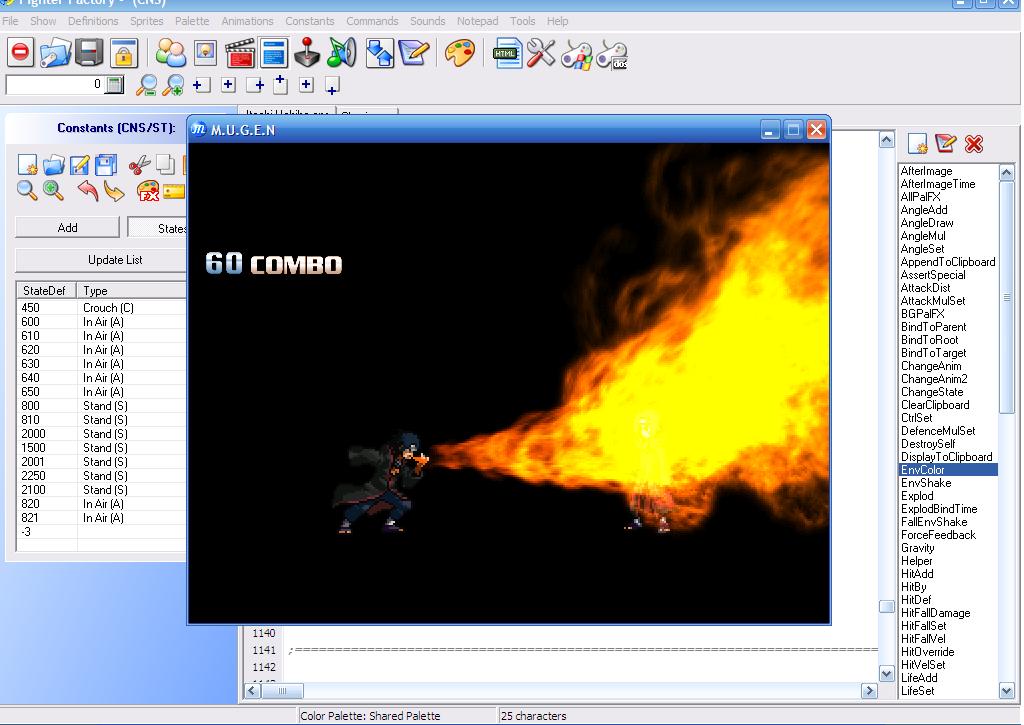Cut using the red scissors icon
This screenshot has height=725, width=1024.
139,165
